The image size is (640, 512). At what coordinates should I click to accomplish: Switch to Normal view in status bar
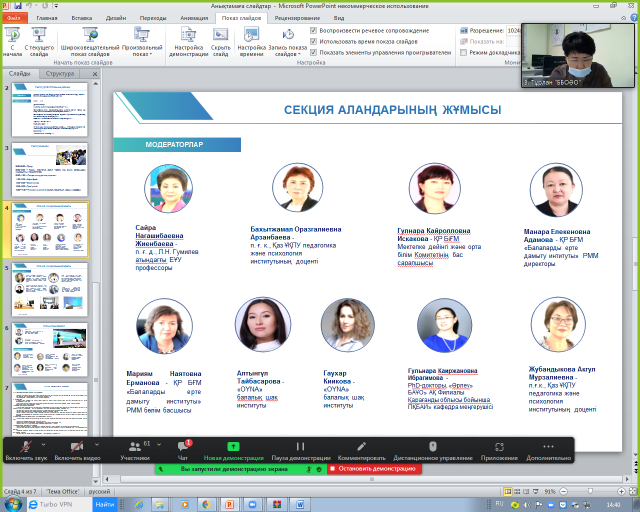pyautogui.click(x=508, y=491)
